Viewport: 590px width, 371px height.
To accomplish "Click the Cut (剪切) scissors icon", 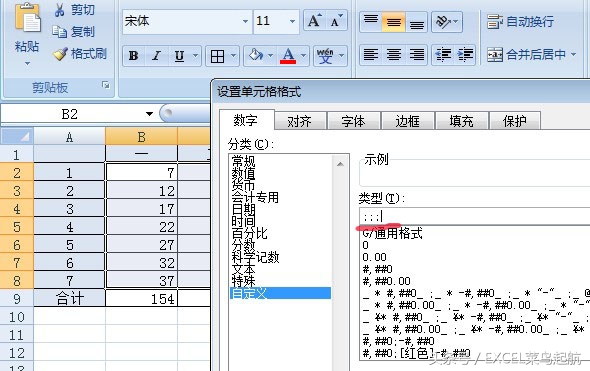I will click(59, 10).
